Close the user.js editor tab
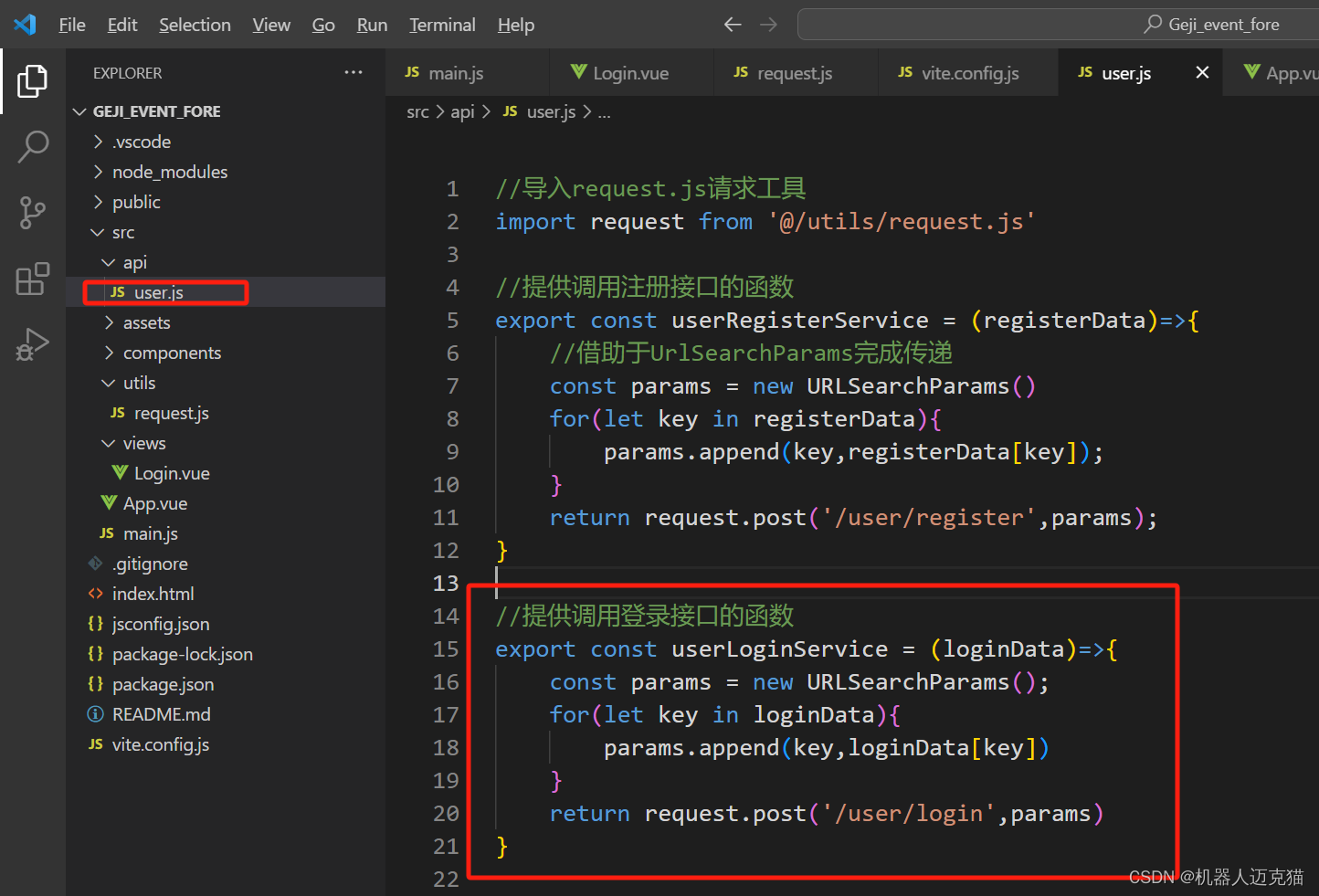This screenshot has width=1319, height=896. (x=1202, y=72)
